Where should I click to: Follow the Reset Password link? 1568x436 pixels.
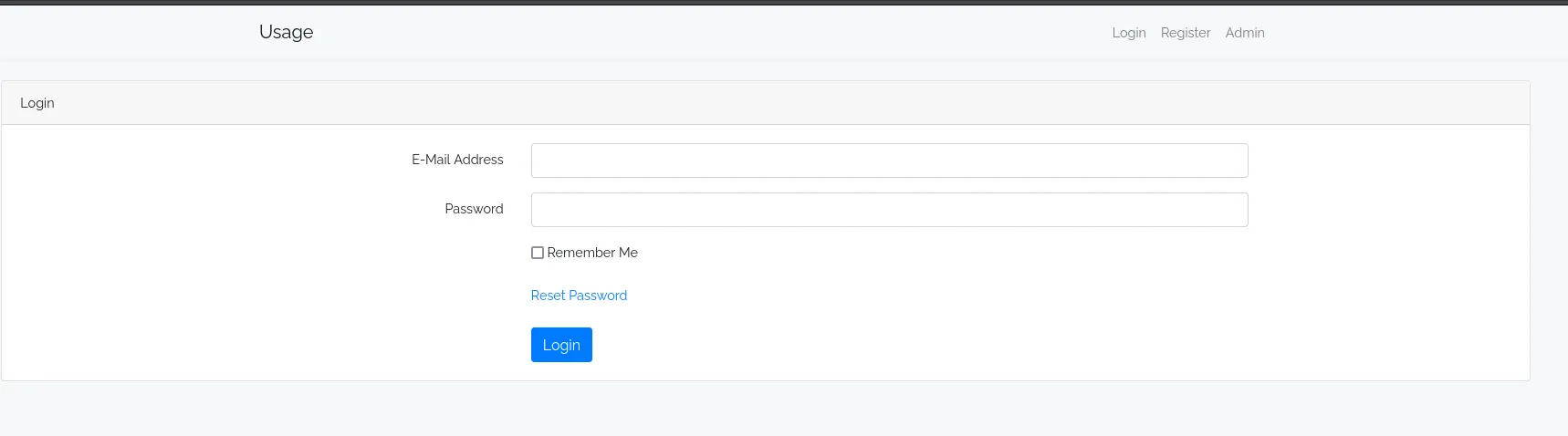pyautogui.click(x=579, y=296)
